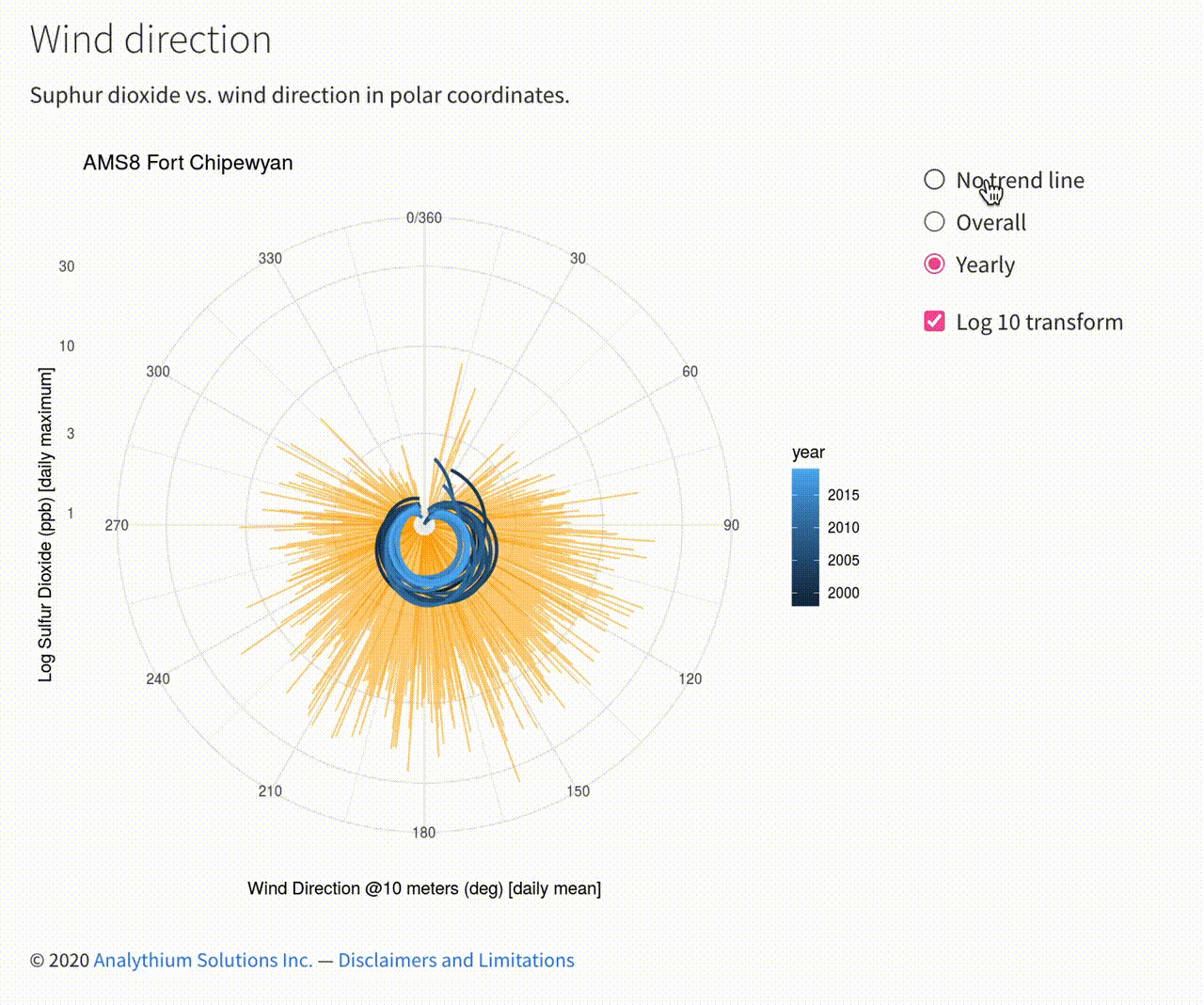Open Disclaimers and Limitations link
Viewport: 1204px width, 1005px height.
(x=456, y=960)
